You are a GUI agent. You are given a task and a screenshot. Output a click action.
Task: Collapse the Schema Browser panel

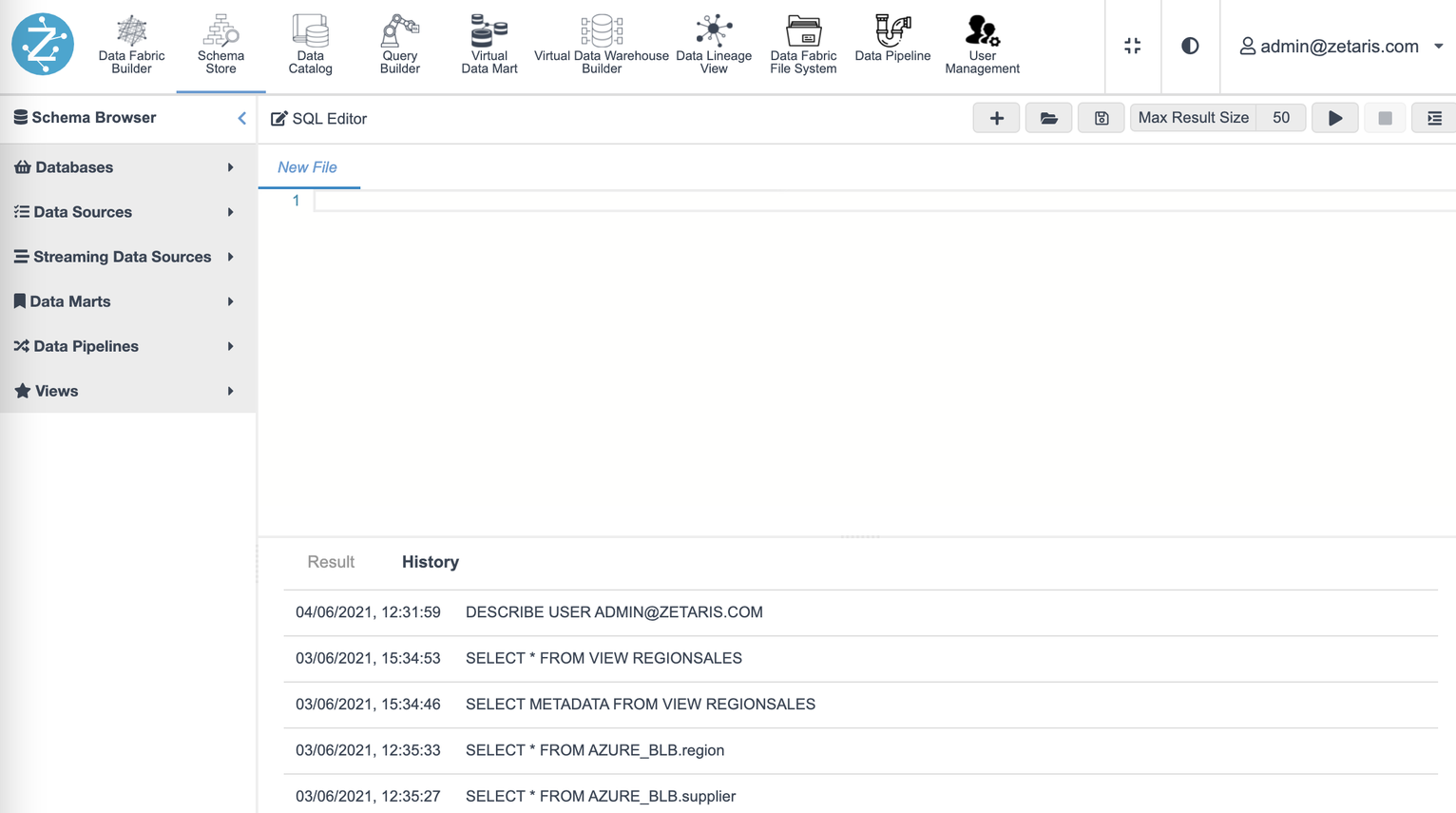coord(241,118)
